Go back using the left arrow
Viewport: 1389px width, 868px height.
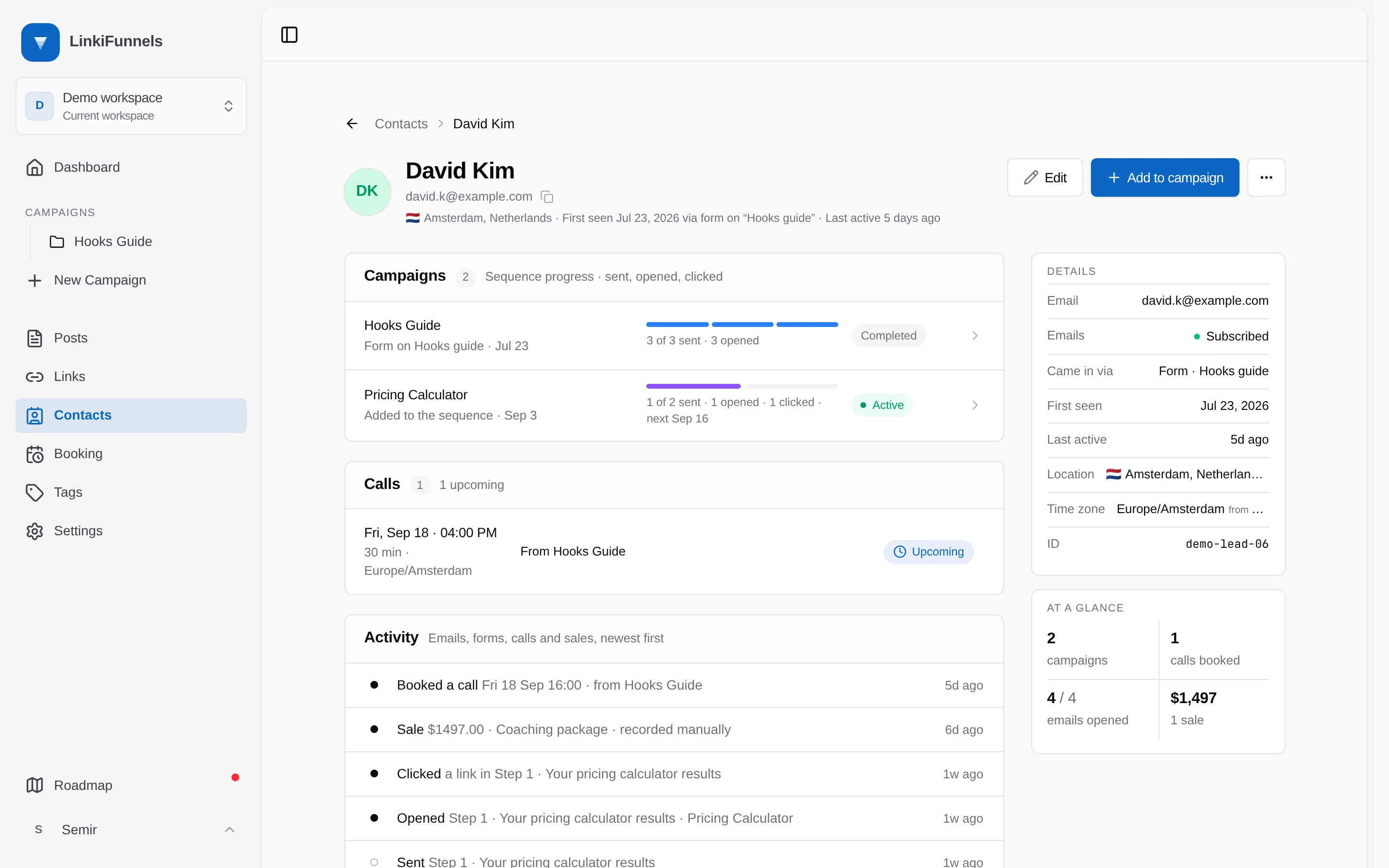tap(352, 123)
